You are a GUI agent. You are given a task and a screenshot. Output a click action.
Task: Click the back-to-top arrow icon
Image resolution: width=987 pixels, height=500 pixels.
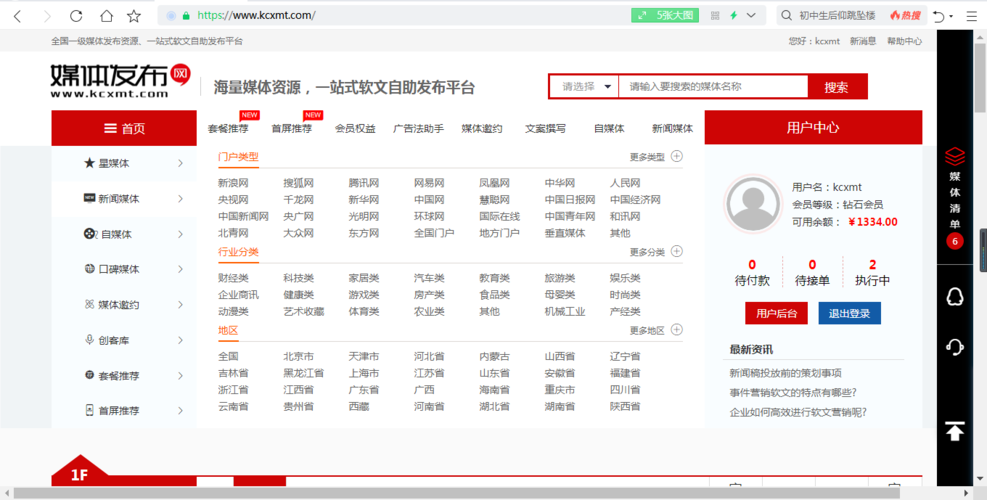(955, 431)
